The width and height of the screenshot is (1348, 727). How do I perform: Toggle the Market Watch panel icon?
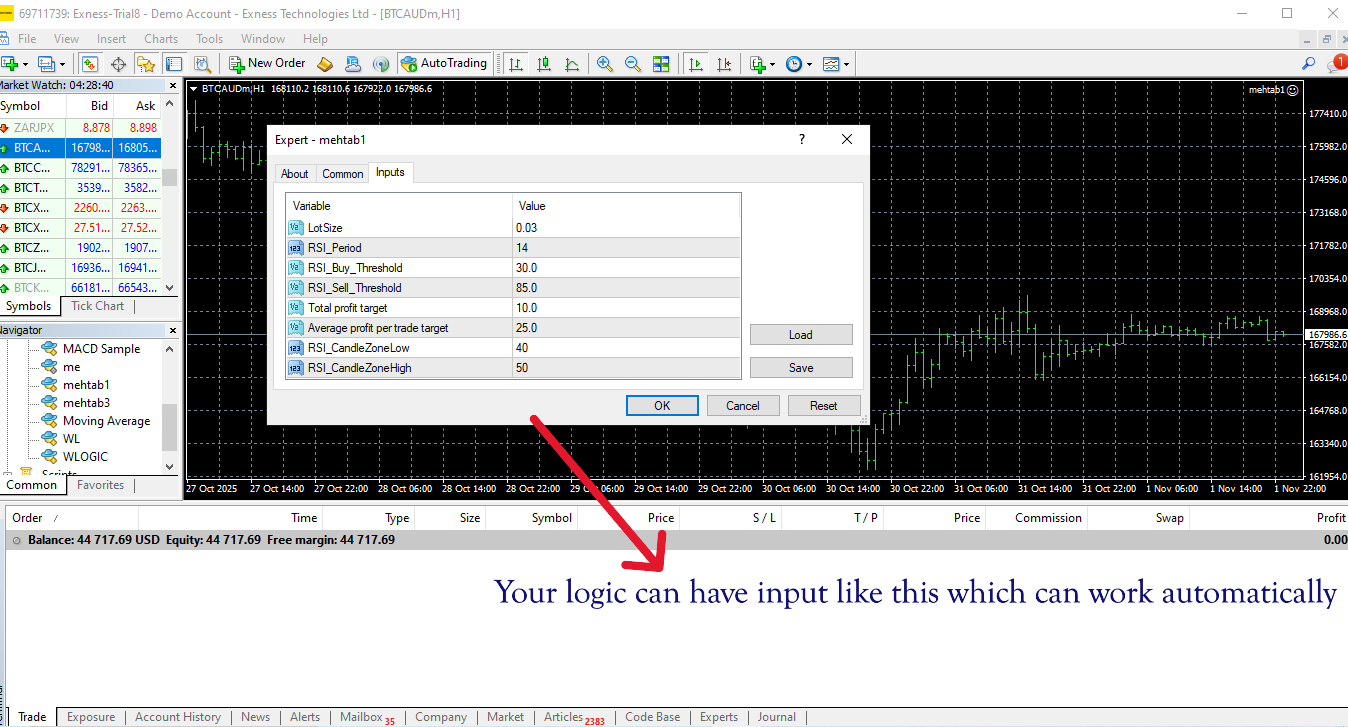[x=90, y=63]
